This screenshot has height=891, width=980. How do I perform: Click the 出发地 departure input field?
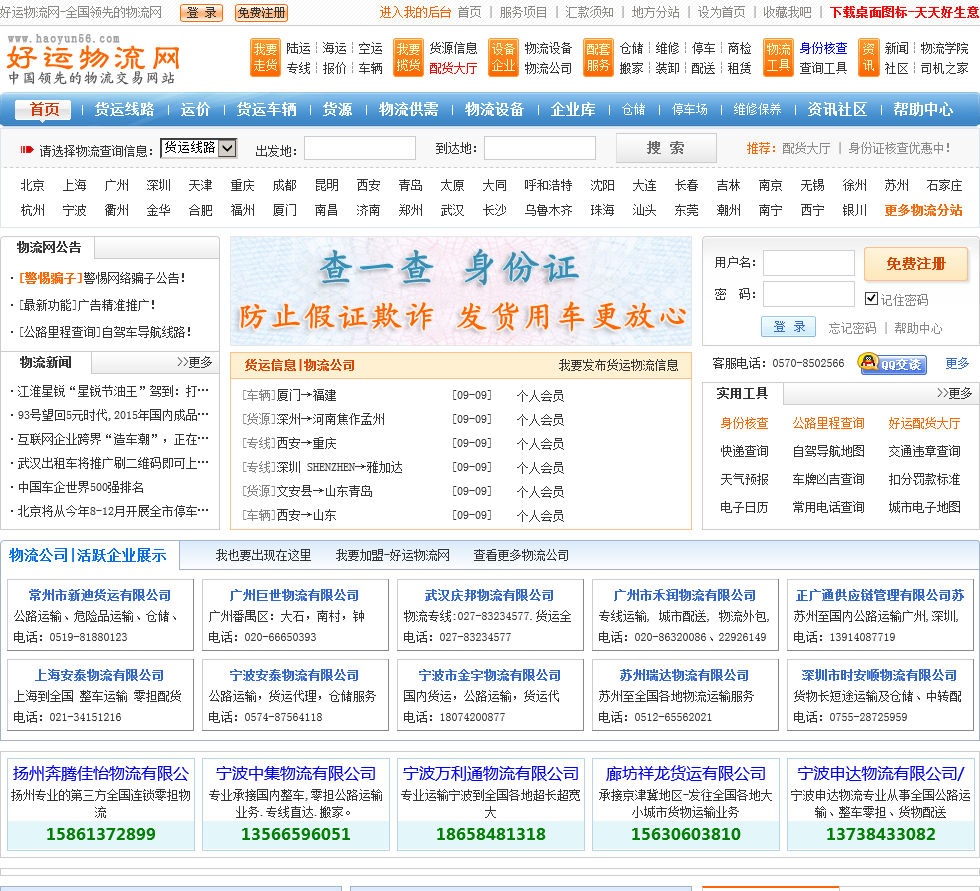tap(359, 149)
